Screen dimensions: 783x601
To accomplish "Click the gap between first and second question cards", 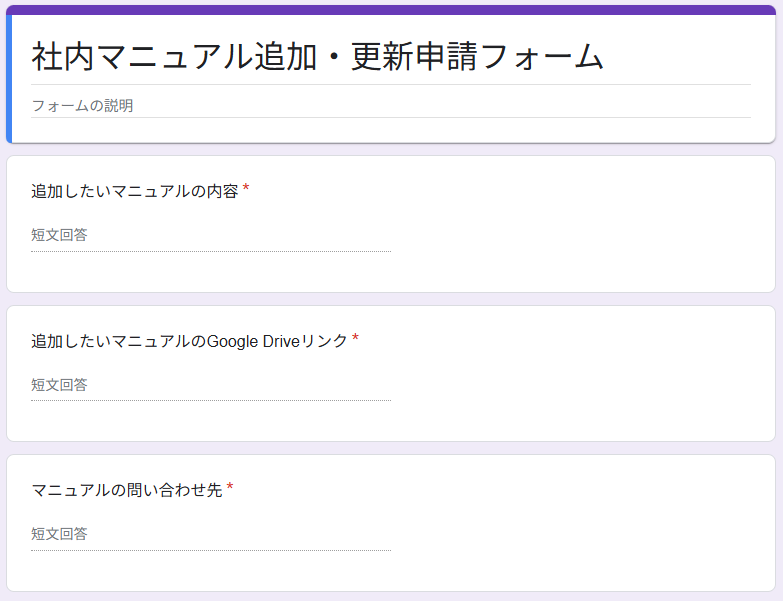I will click(390, 299).
